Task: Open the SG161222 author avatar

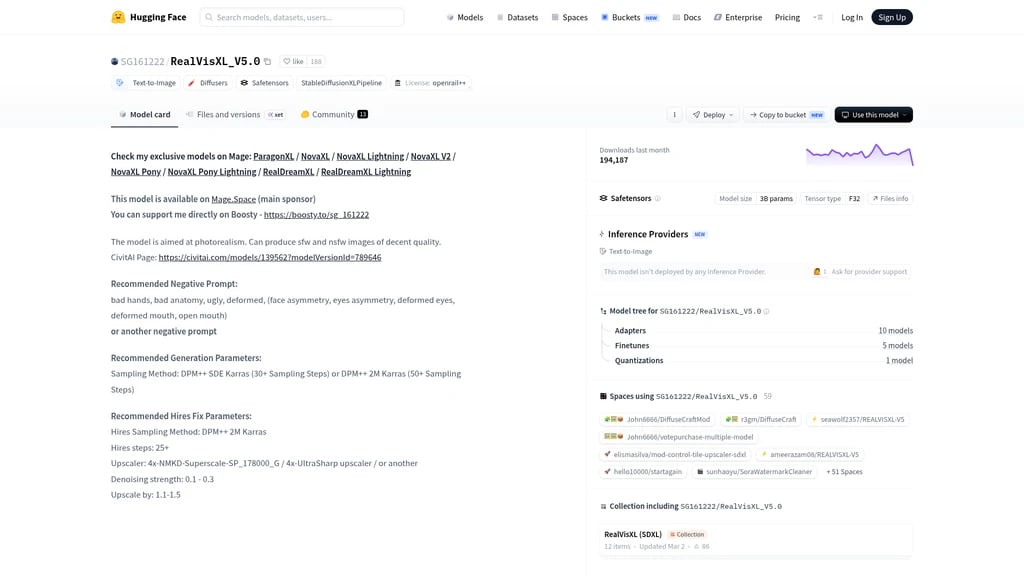Action: coord(114,61)
